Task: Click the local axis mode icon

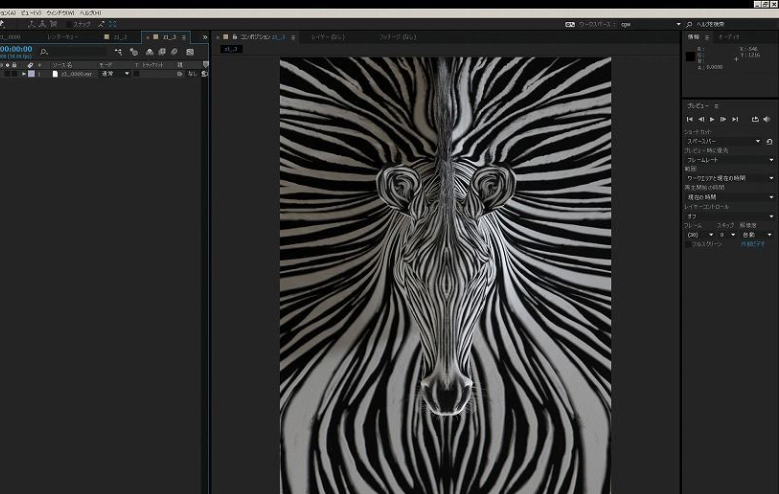Action: [x=31, y=24]
